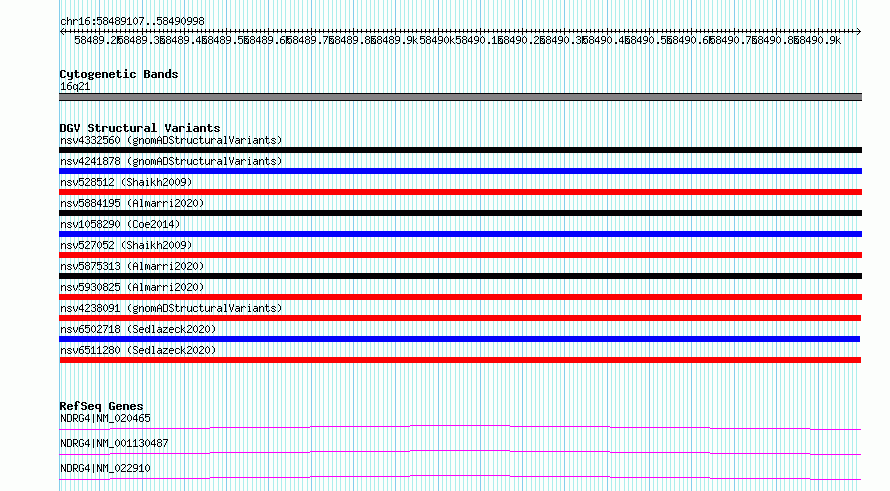Click ruler tick label 58490.9k
The width and height of the screenshot is (890, 491).
click(817, 40)
